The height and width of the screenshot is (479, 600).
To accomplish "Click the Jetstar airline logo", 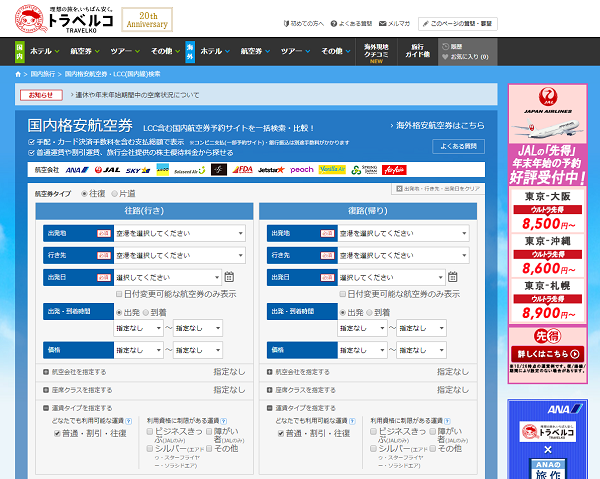I will pyautogui.click(x=271, y=170).
